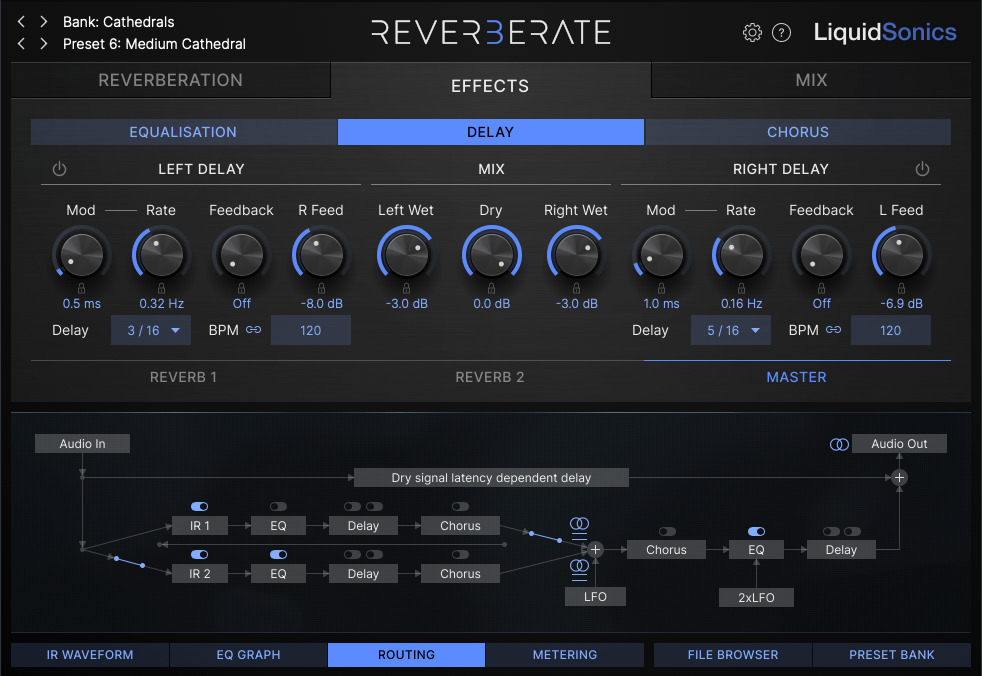
Task: Go to the previous bank
Action: click(x=21, y=22)
